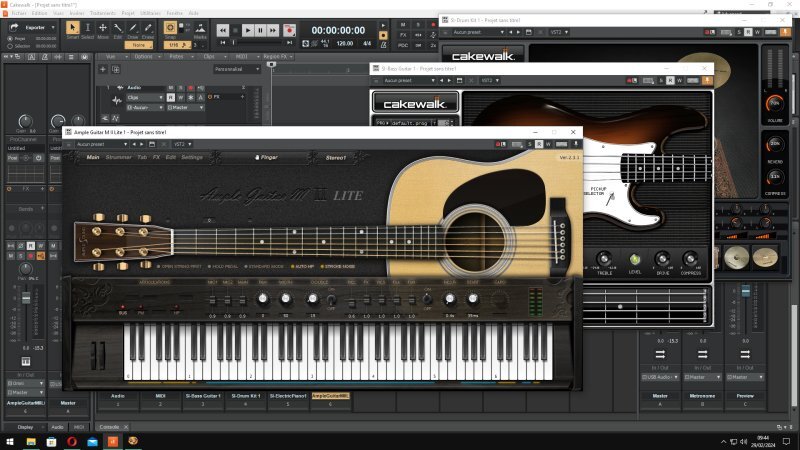Screen dimensions: 800x450
Task: Open Settings page in Ample Guitar
Action: [192, 157]
